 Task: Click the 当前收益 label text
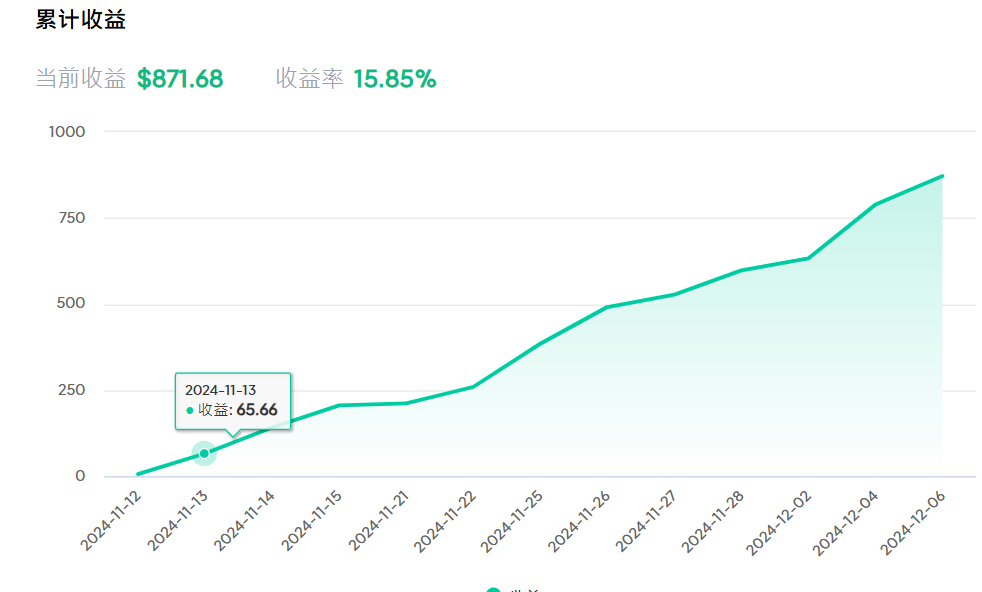pyautogui.click(x=81, y=79)
